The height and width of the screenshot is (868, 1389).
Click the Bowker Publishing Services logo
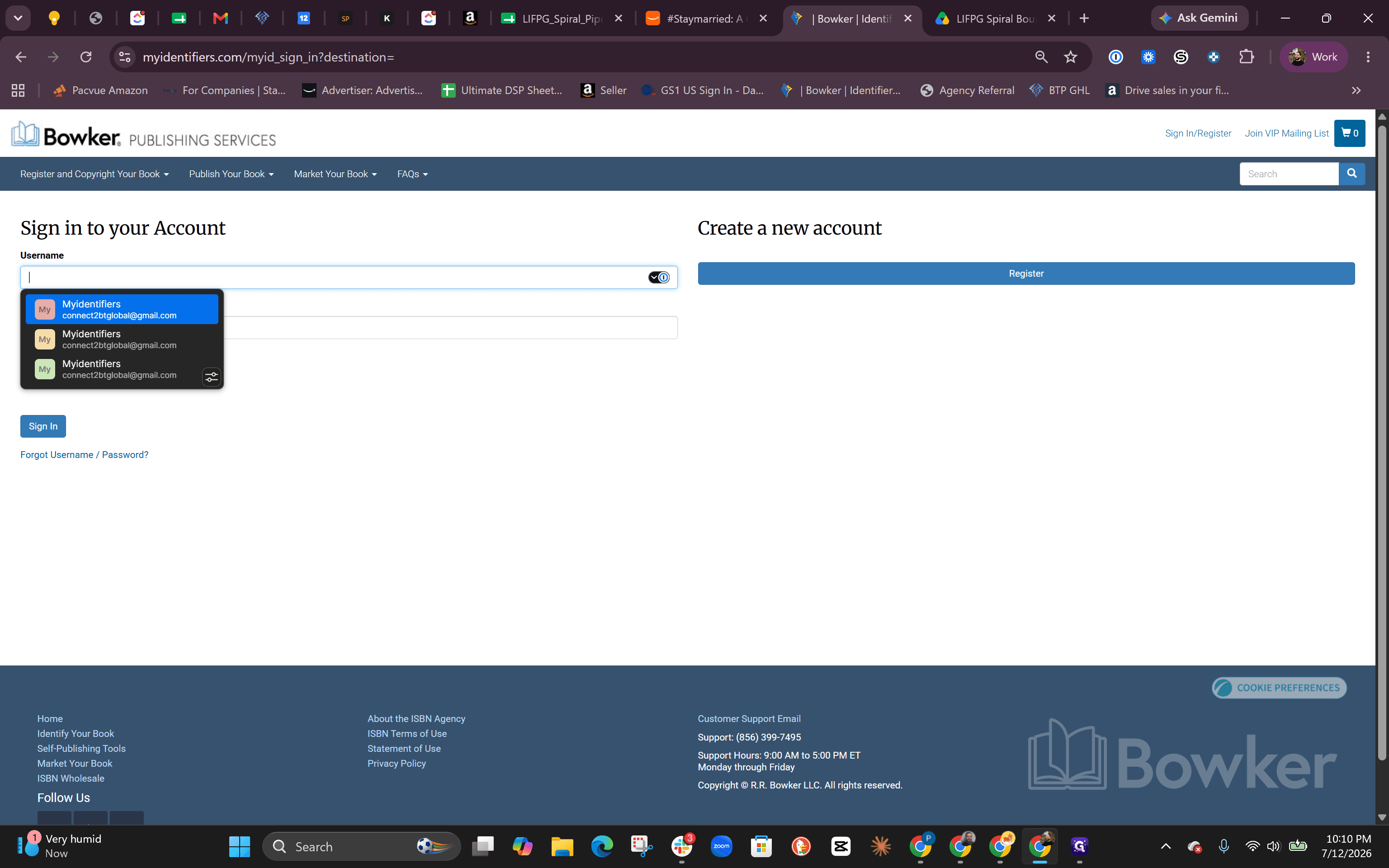(143, 135)
